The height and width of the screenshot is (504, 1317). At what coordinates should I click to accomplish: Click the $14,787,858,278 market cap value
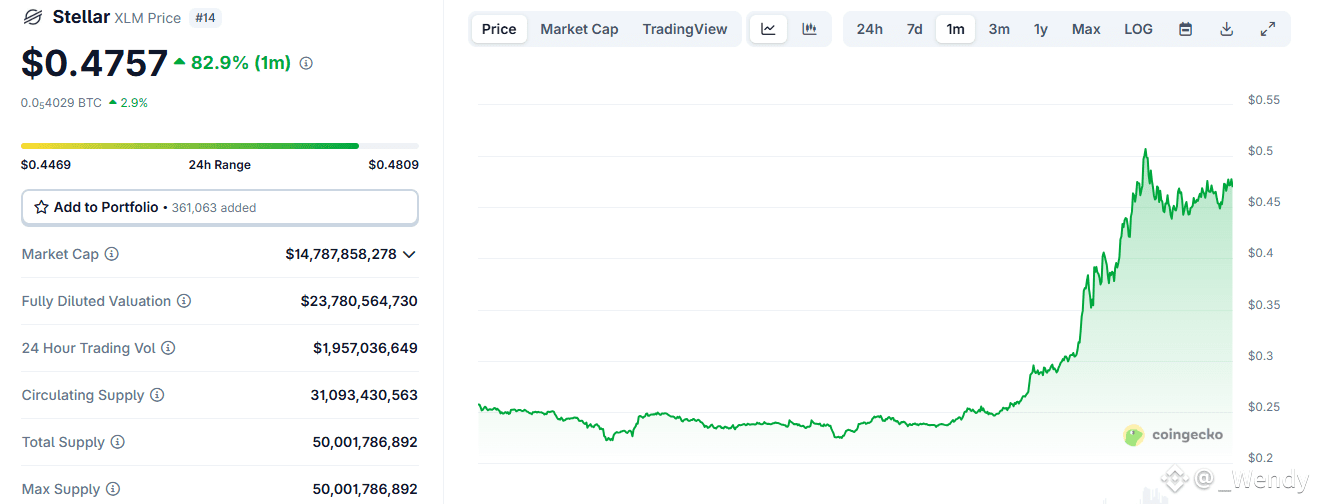pyautogui.click(x=341, y=254)
